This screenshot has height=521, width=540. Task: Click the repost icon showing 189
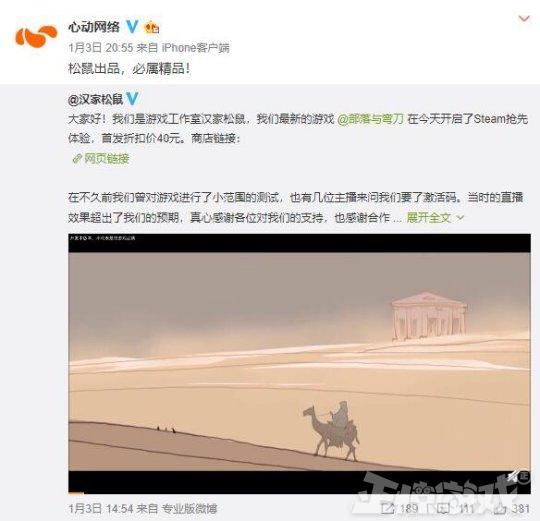click(x=388, y=508)
